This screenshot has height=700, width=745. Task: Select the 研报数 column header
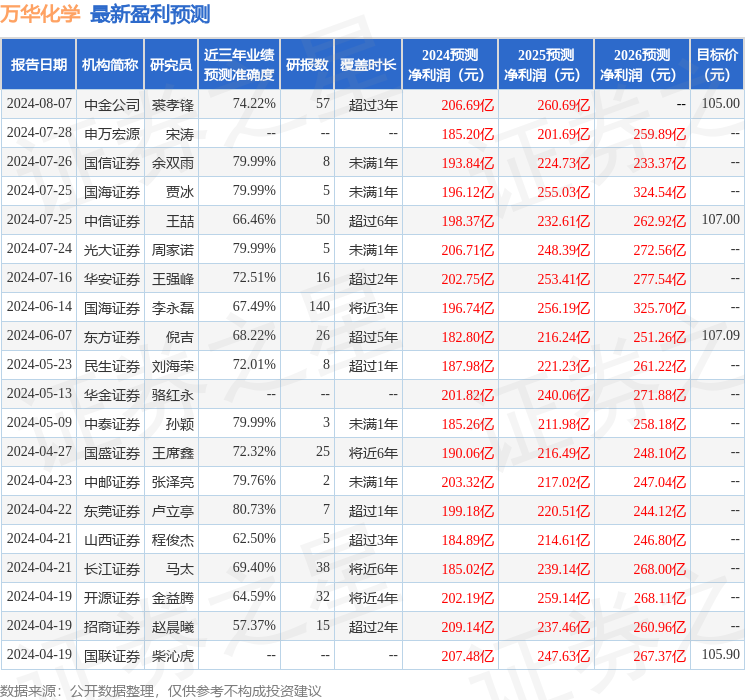click(x=307, y=65)
